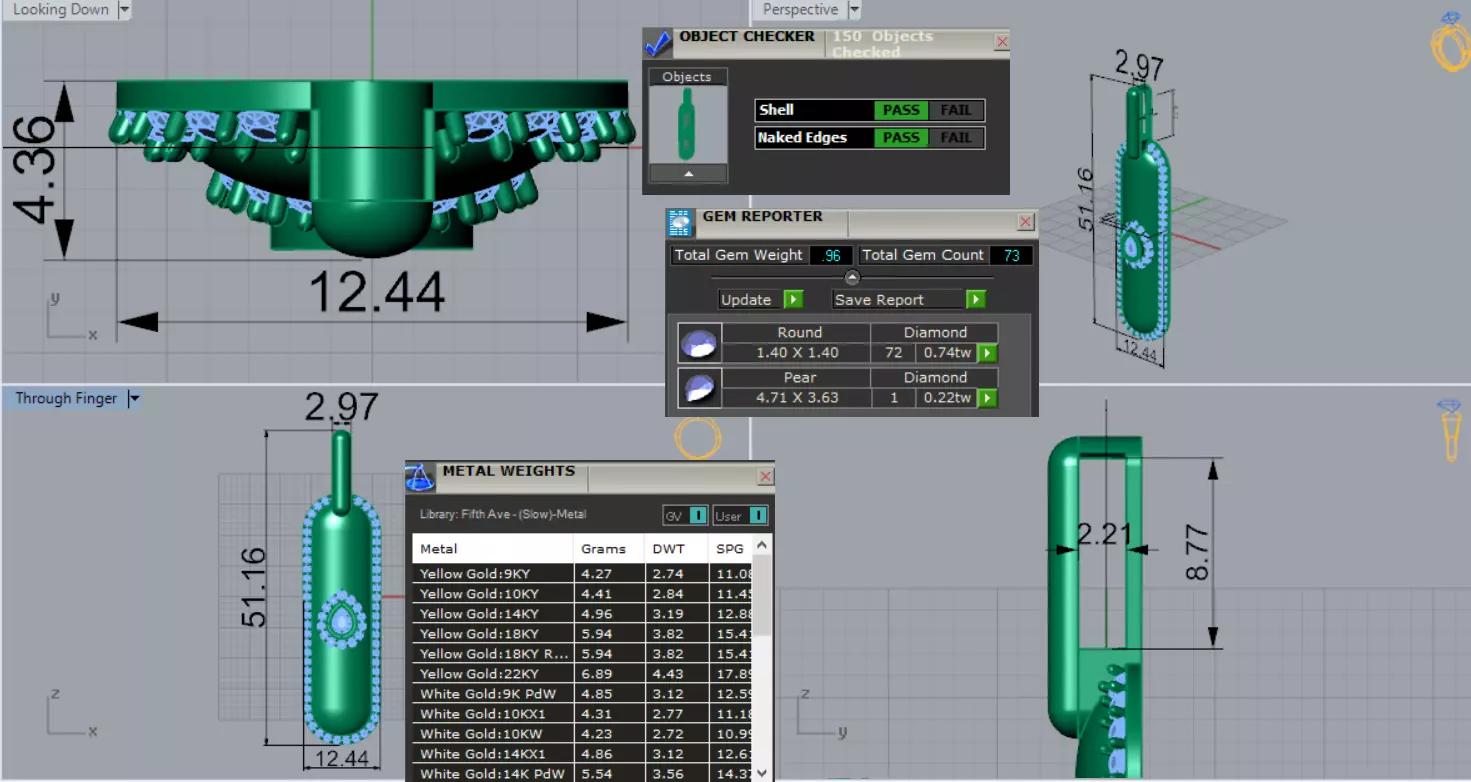This screenshot has height=782, width=1471.
Task: Click the Library: Fifth Ave label
Action: 503,514
